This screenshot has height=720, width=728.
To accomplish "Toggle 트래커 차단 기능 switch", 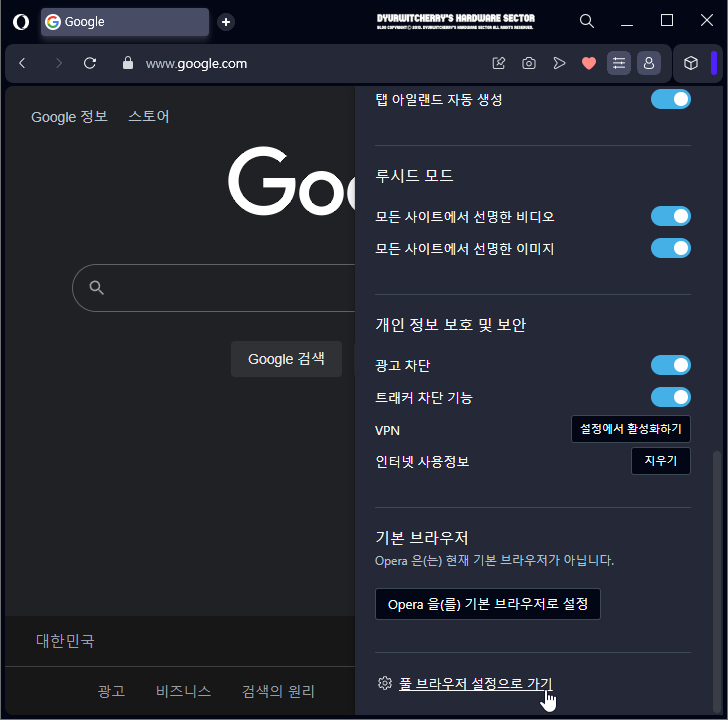I will (670, 397).
